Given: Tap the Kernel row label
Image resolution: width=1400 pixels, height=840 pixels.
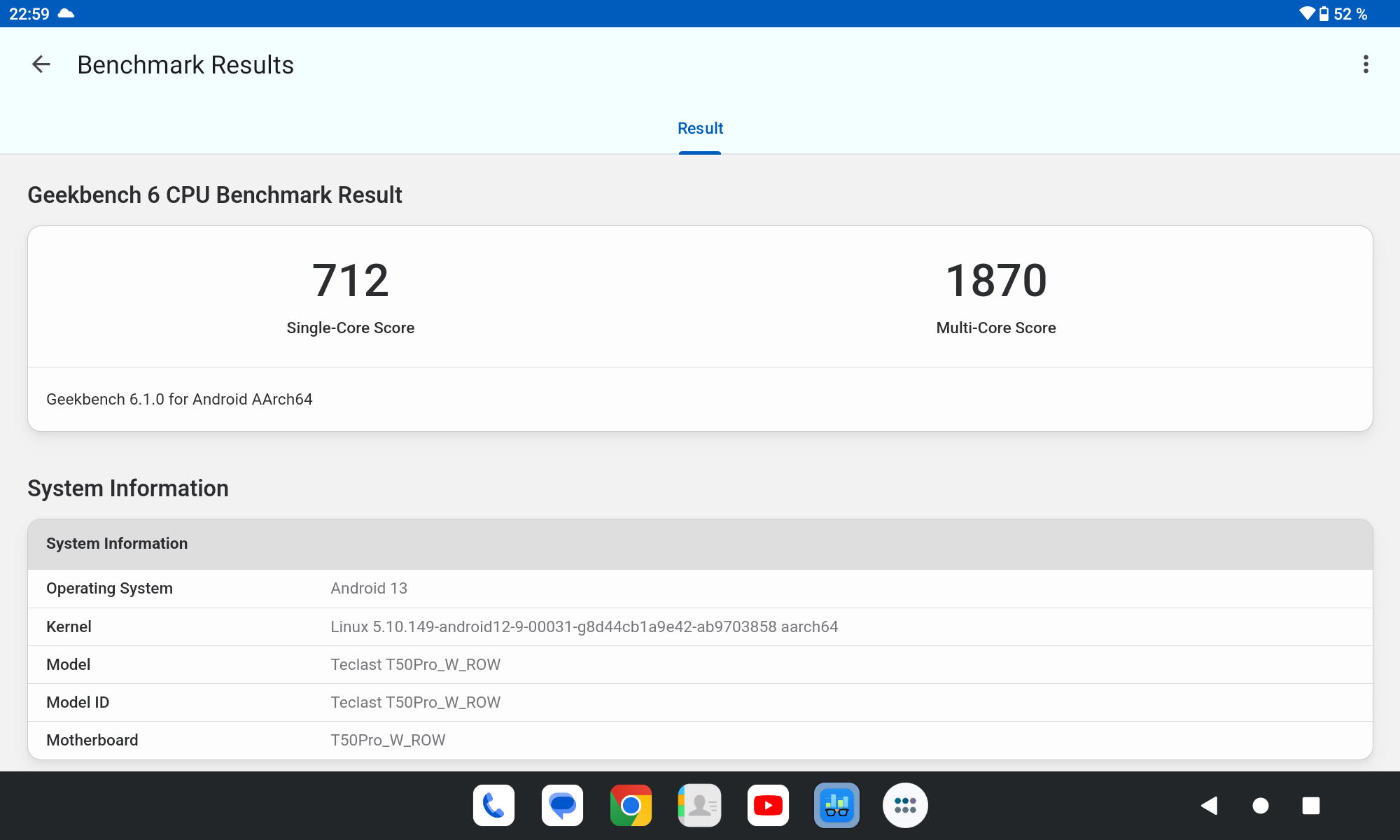Looking at the screenshot, I should point(69,626).
